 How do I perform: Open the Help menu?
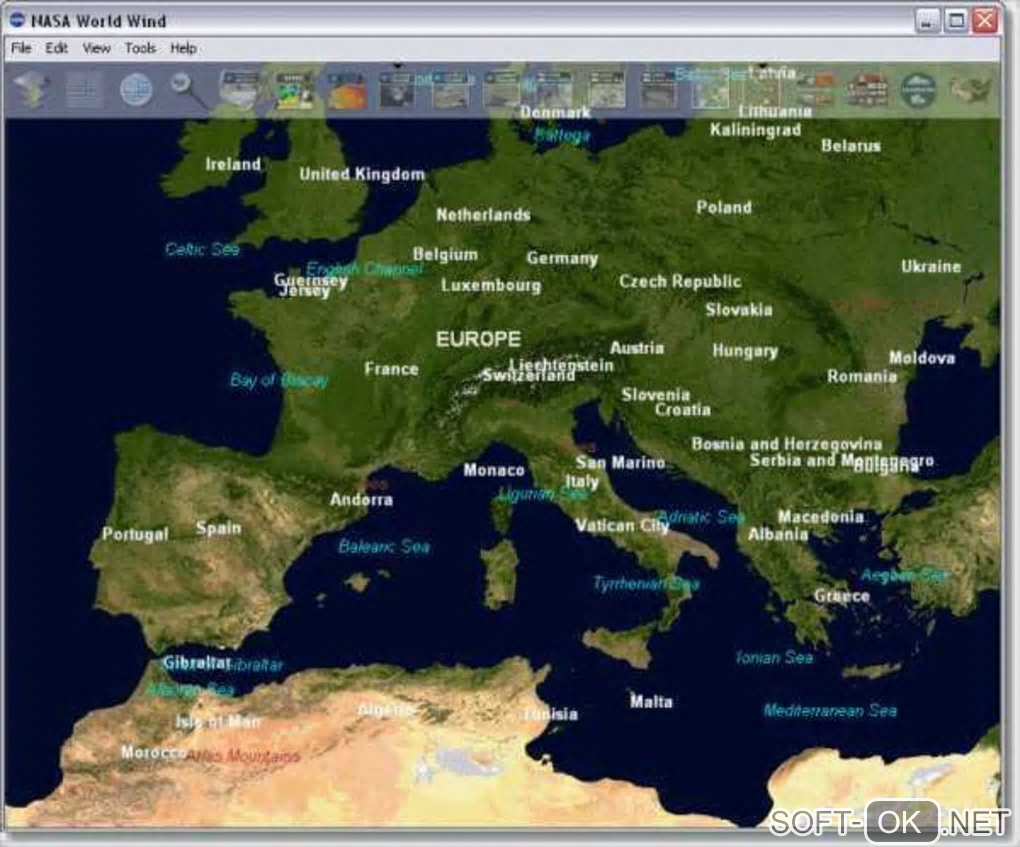click(x=183, y=48)
